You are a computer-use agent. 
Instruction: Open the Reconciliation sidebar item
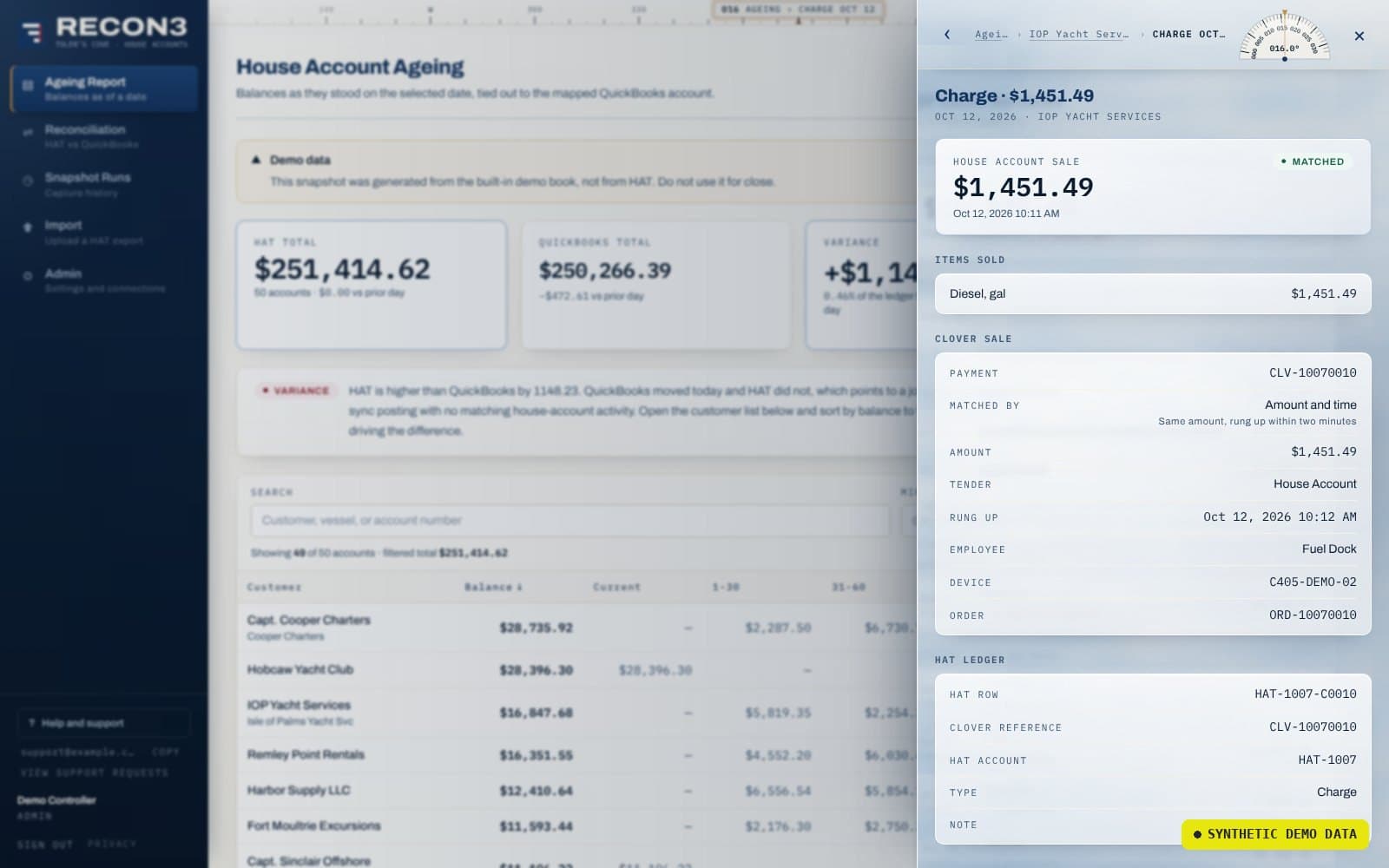coord(104,135)
